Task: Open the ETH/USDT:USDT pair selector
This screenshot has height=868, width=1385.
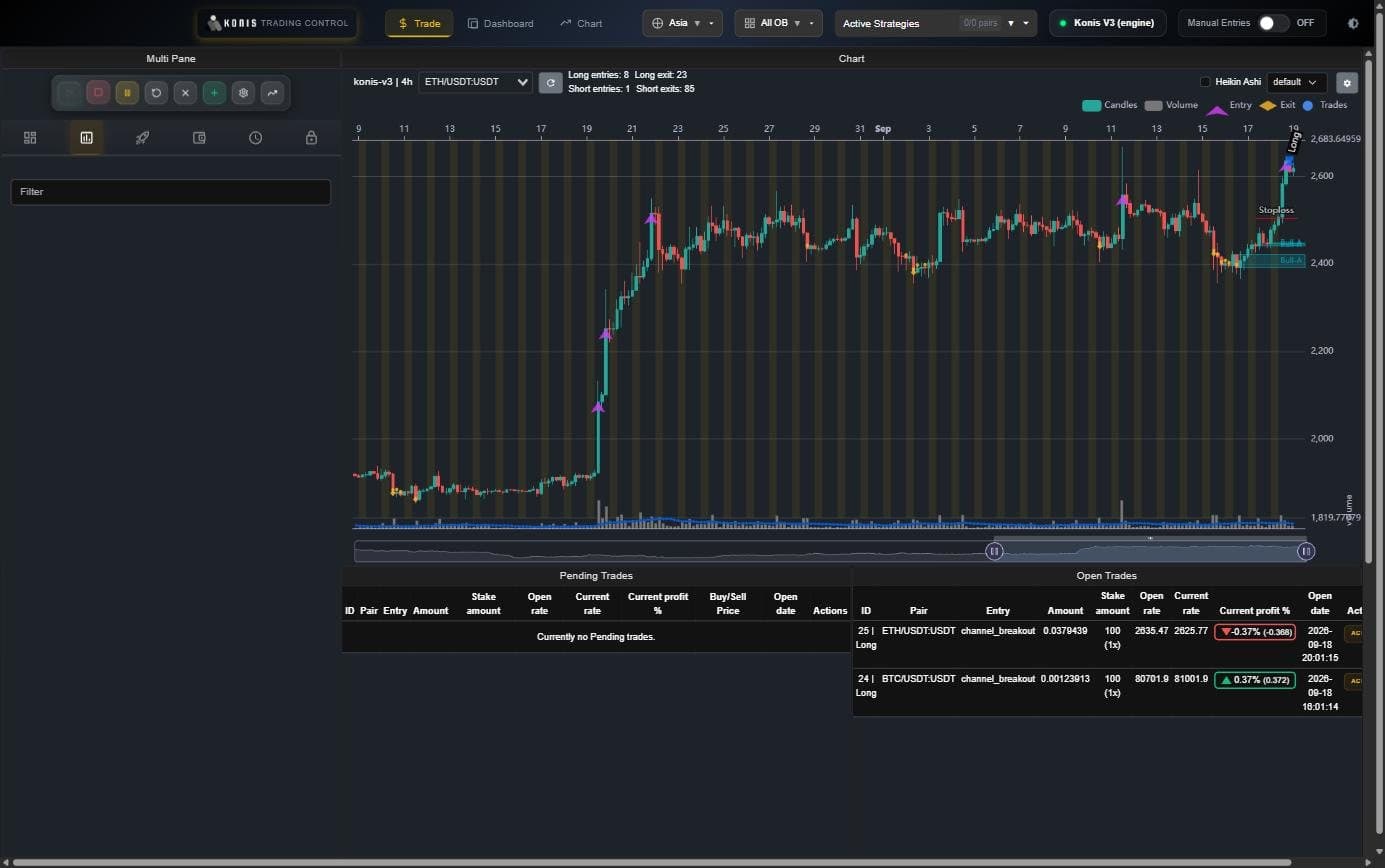Action: [x=475, y=82]
